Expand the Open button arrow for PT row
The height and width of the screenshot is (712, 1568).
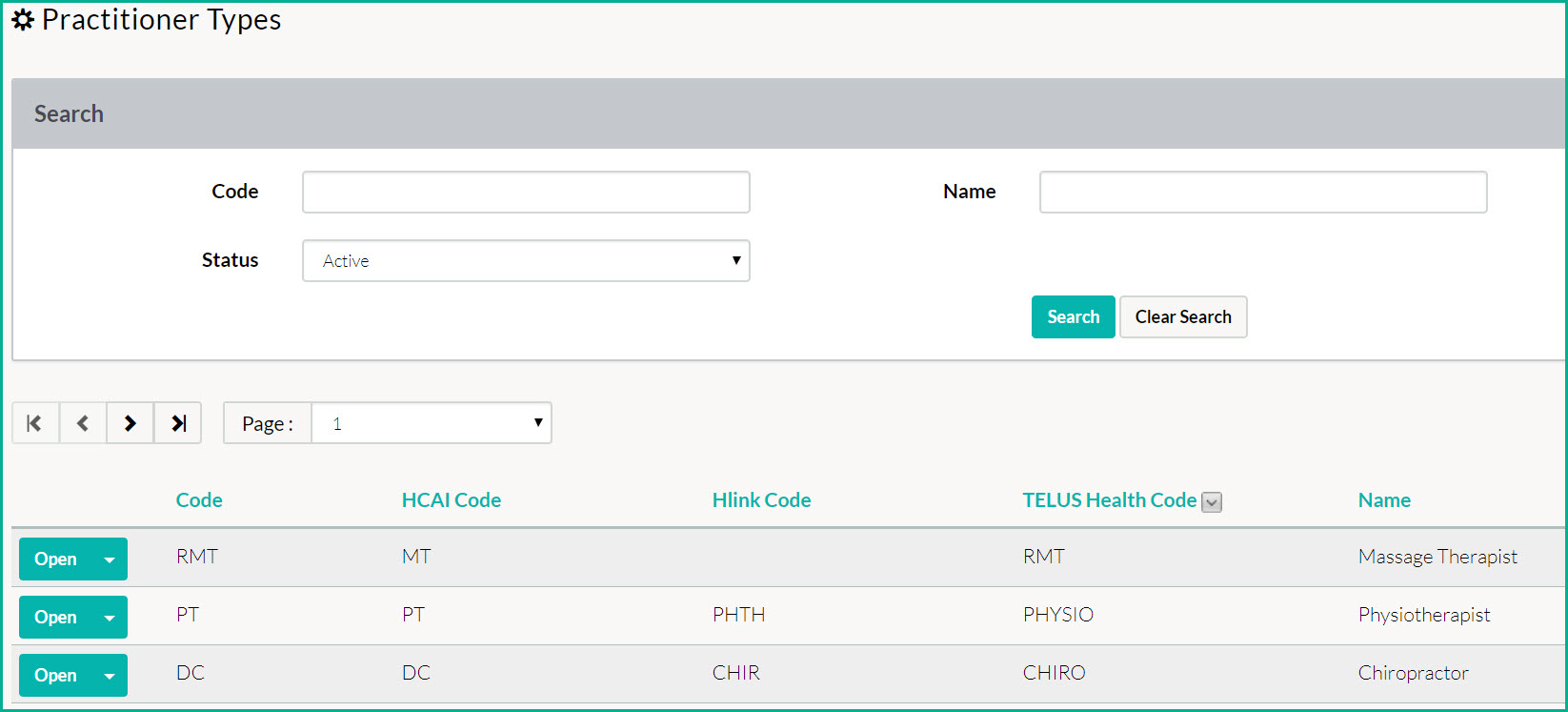(110, 618)
